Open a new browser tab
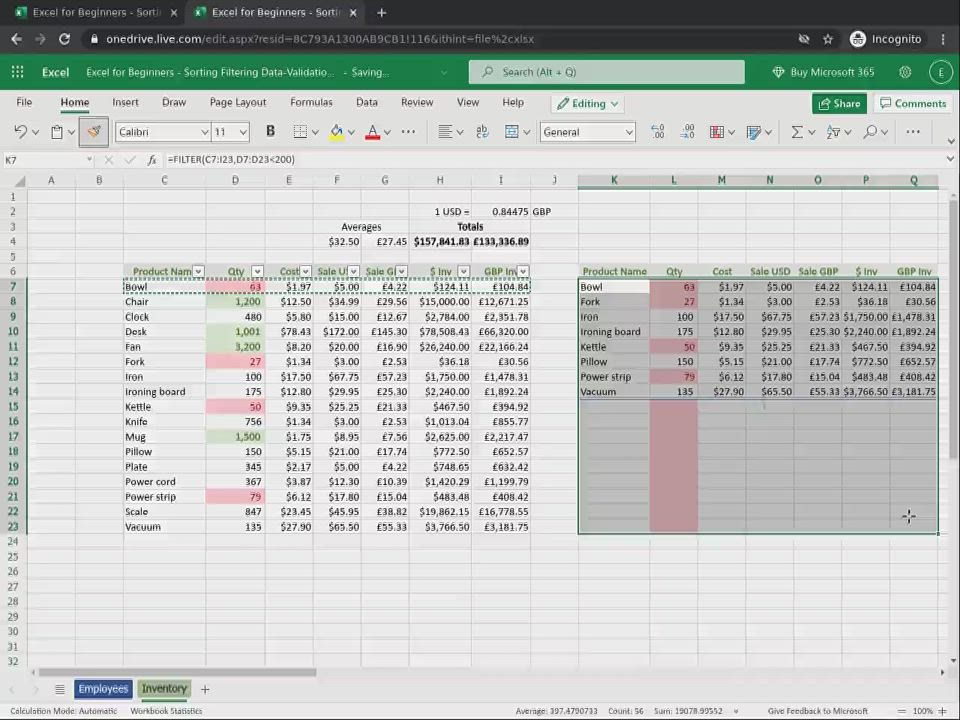960x720 pixels. 381,12
